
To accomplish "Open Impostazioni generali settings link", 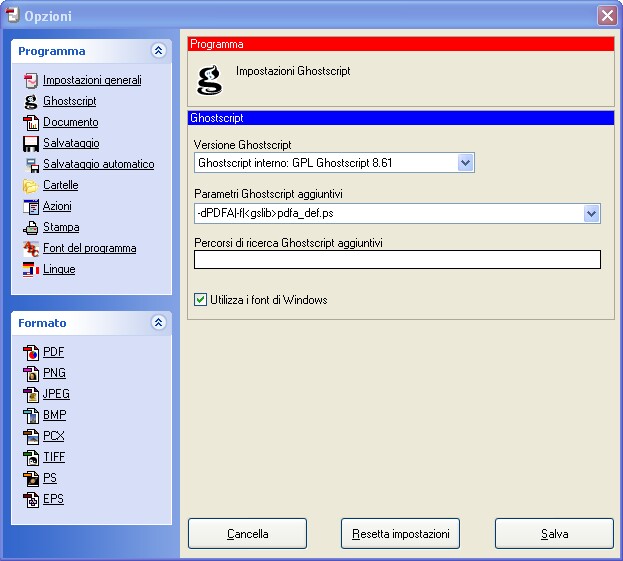I will (92, 80).
